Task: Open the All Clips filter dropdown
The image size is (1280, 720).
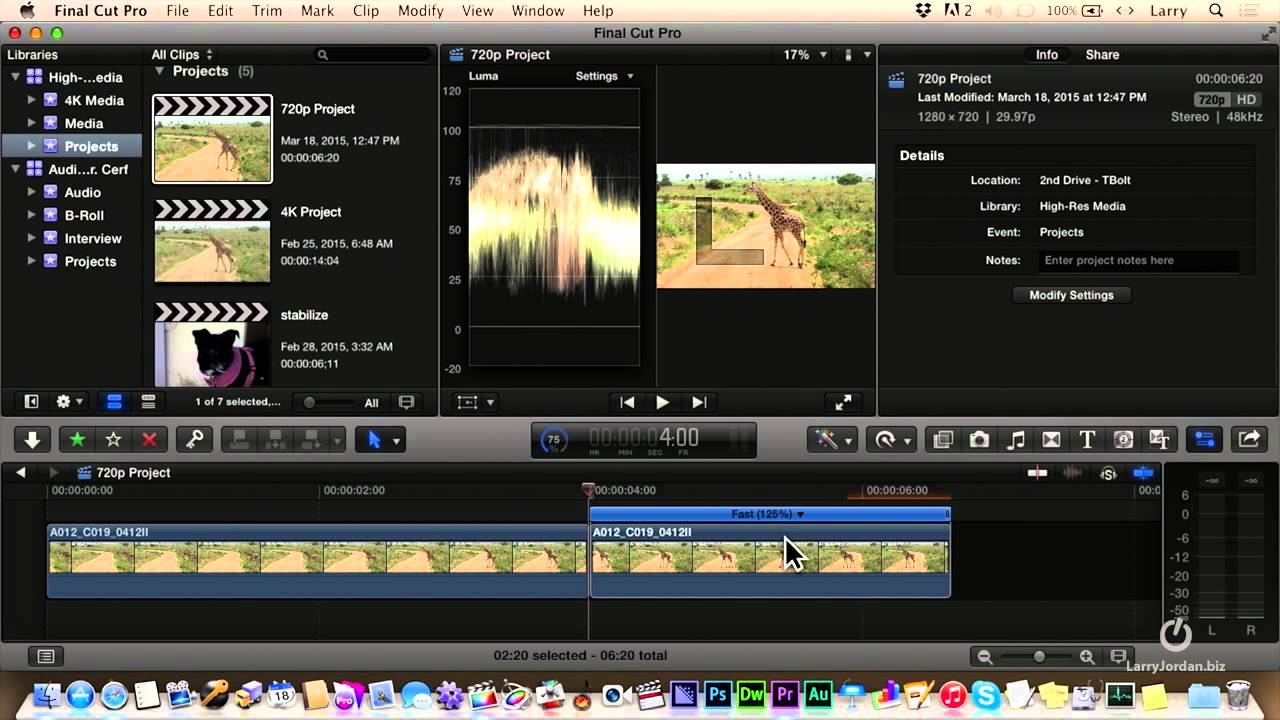Action: point(182,55)
